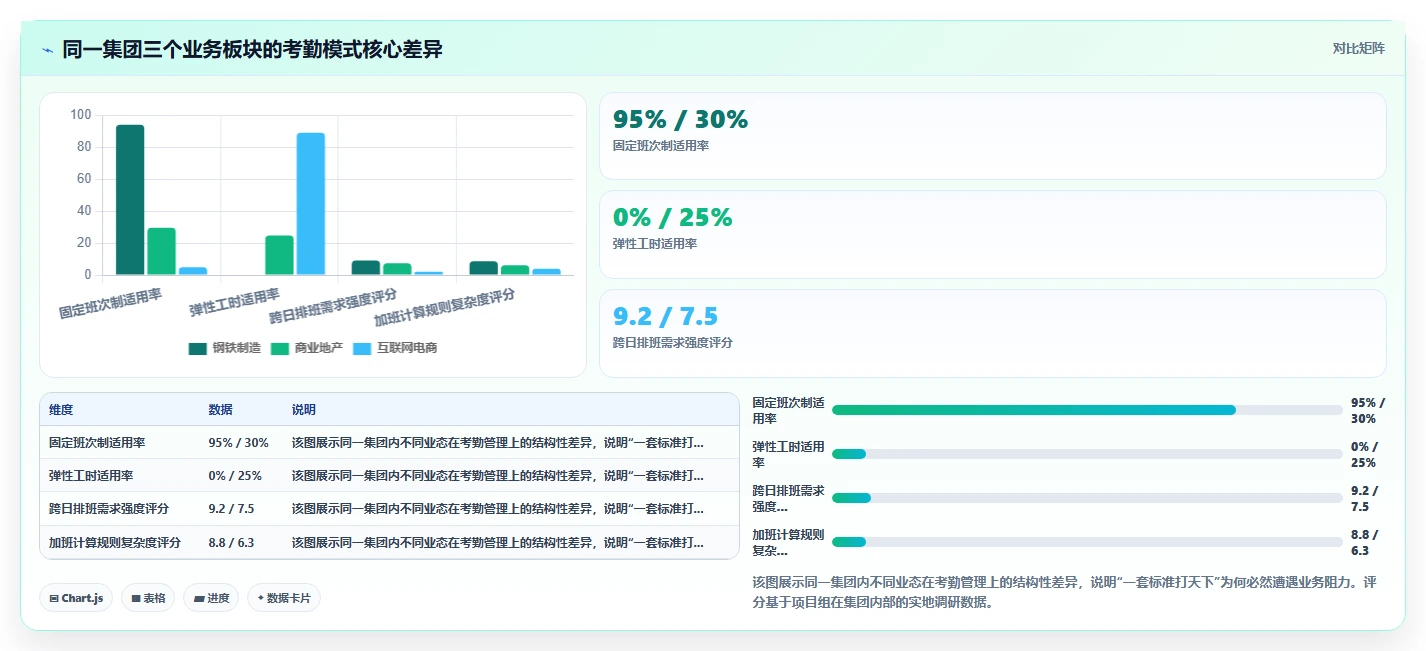
Task: Open the 95% / 30% data card
Action: (x=992, y=136)
